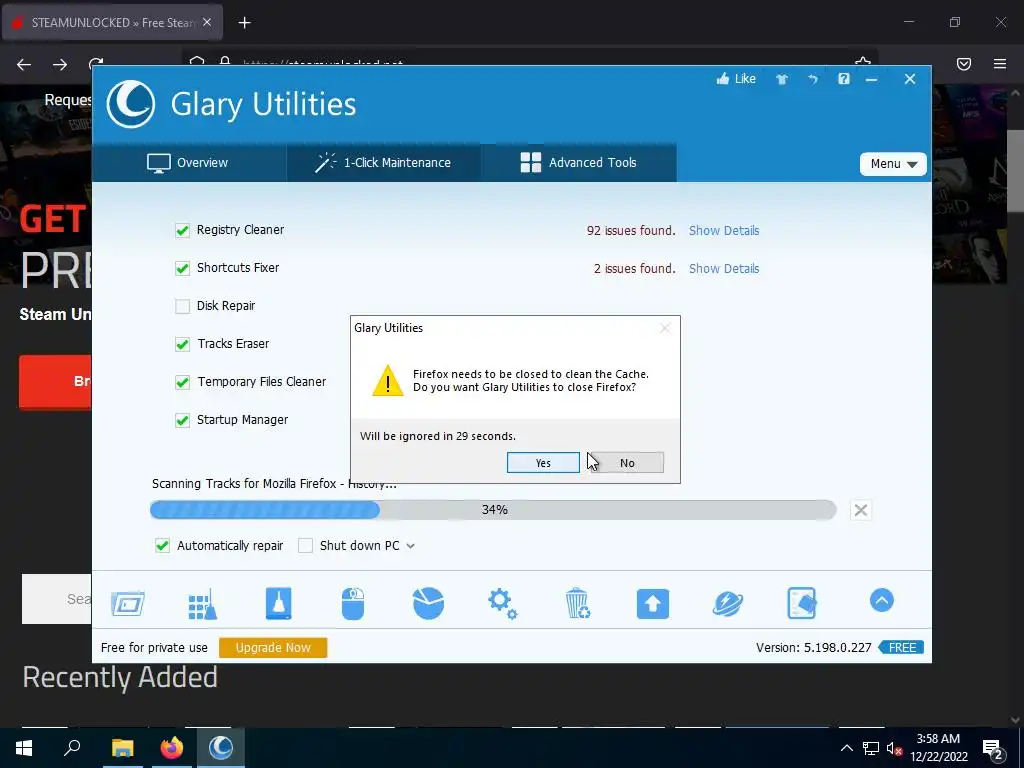The width and height of the screenshot is (1024, 768).
Task: Expand bottom toolbar with circular chevron
Action: [882, 600]
